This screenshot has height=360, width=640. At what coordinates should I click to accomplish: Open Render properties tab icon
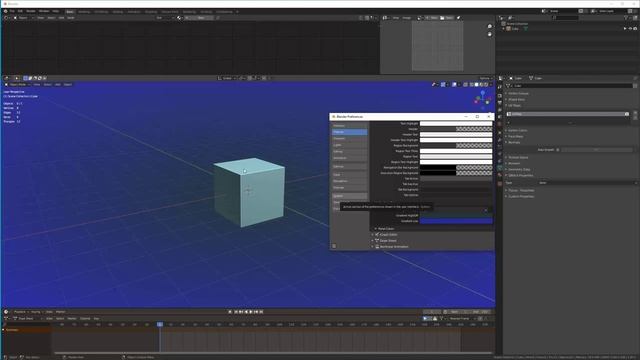point(500,96)
